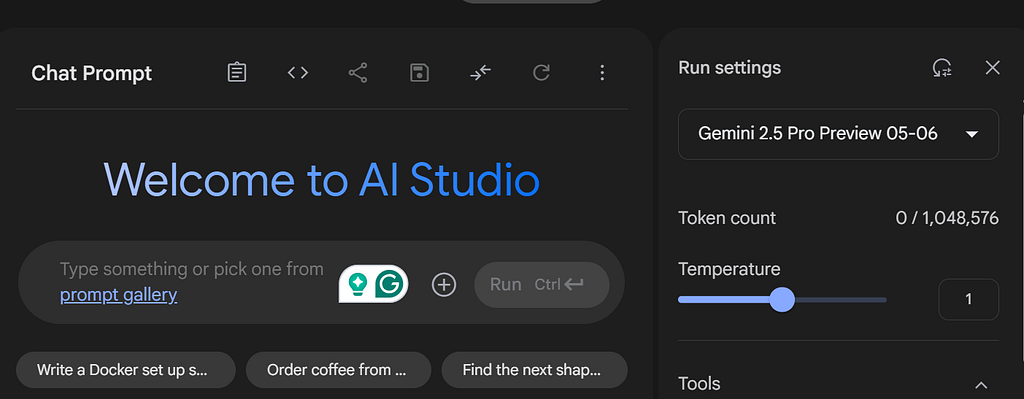Click the Tools section label
The width and height of the screenshot is (1024, 399).
pyautogui.click(x=699, y=384)
